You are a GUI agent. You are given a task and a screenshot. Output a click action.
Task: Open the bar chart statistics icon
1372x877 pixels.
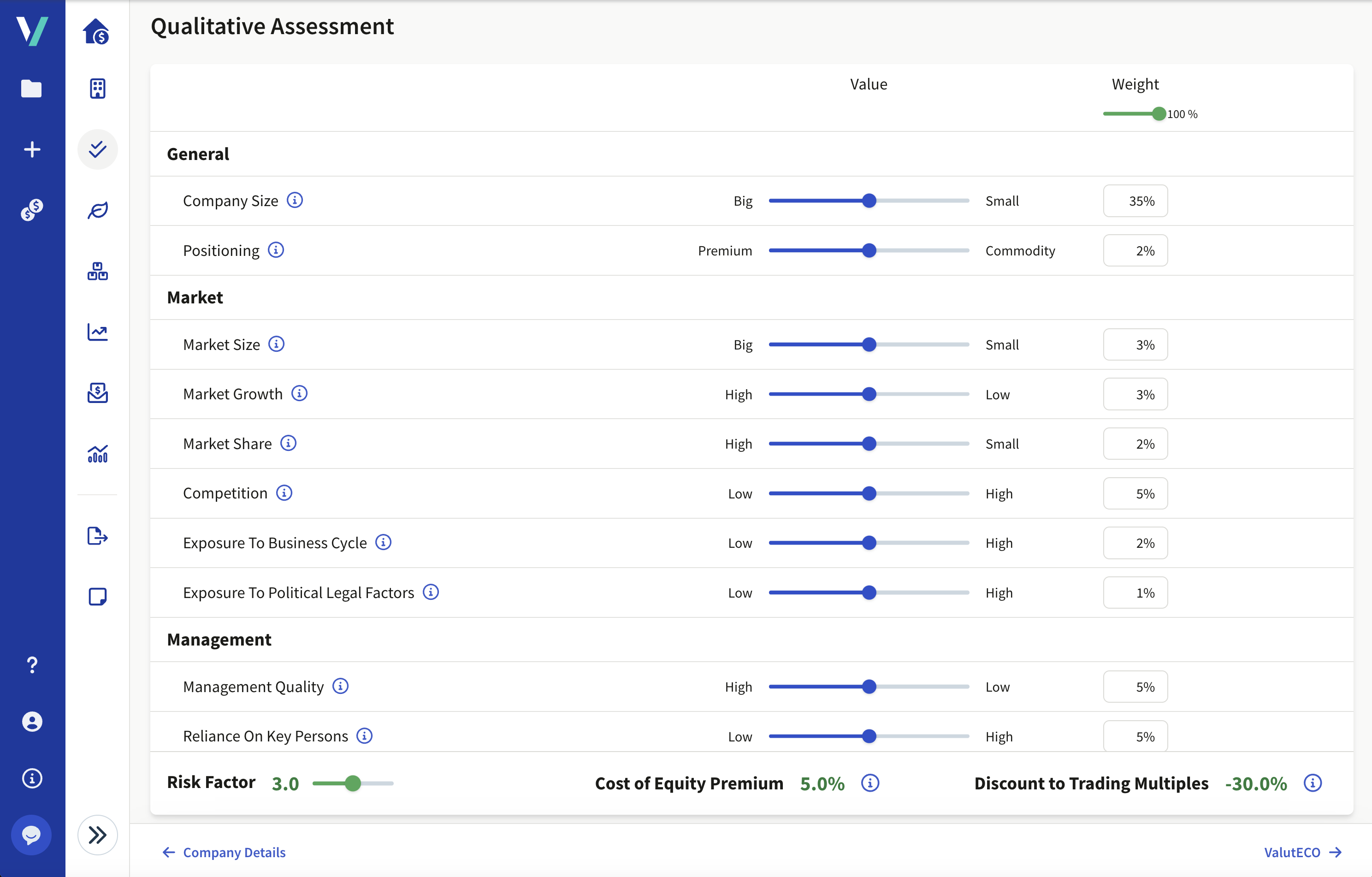pos(97,453)
